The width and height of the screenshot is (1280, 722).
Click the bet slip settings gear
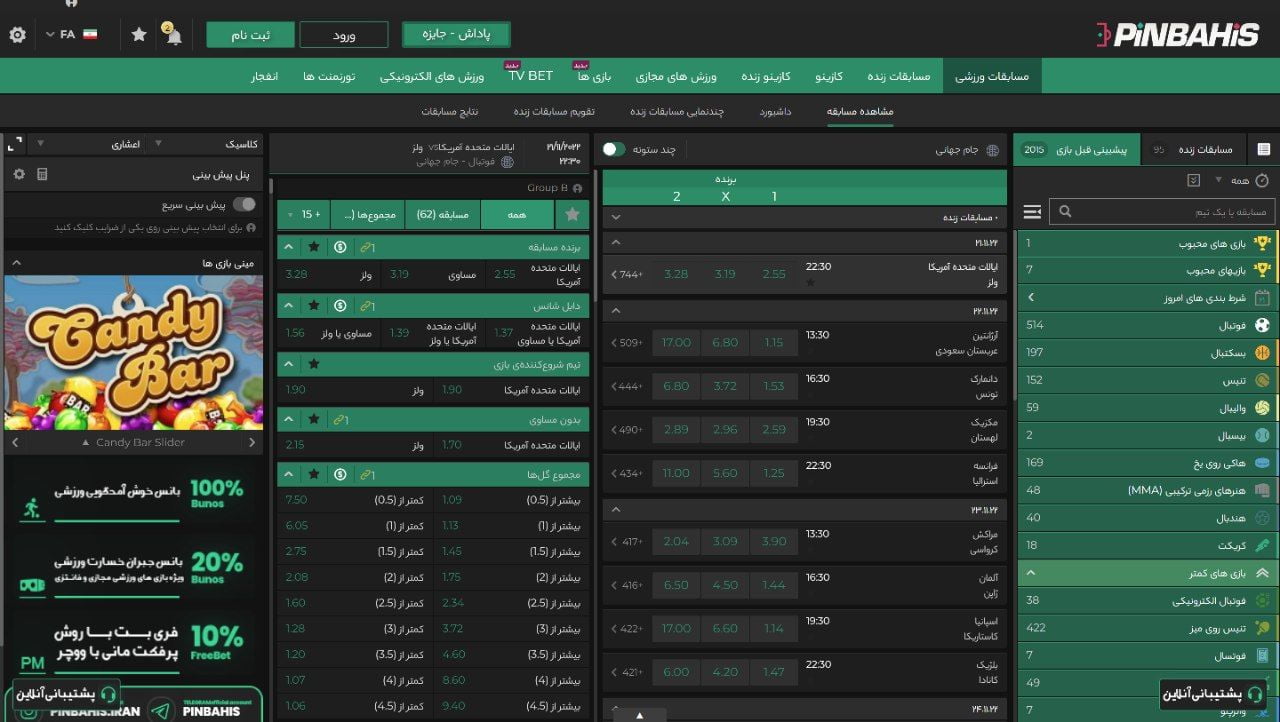(x=18, y=175)
